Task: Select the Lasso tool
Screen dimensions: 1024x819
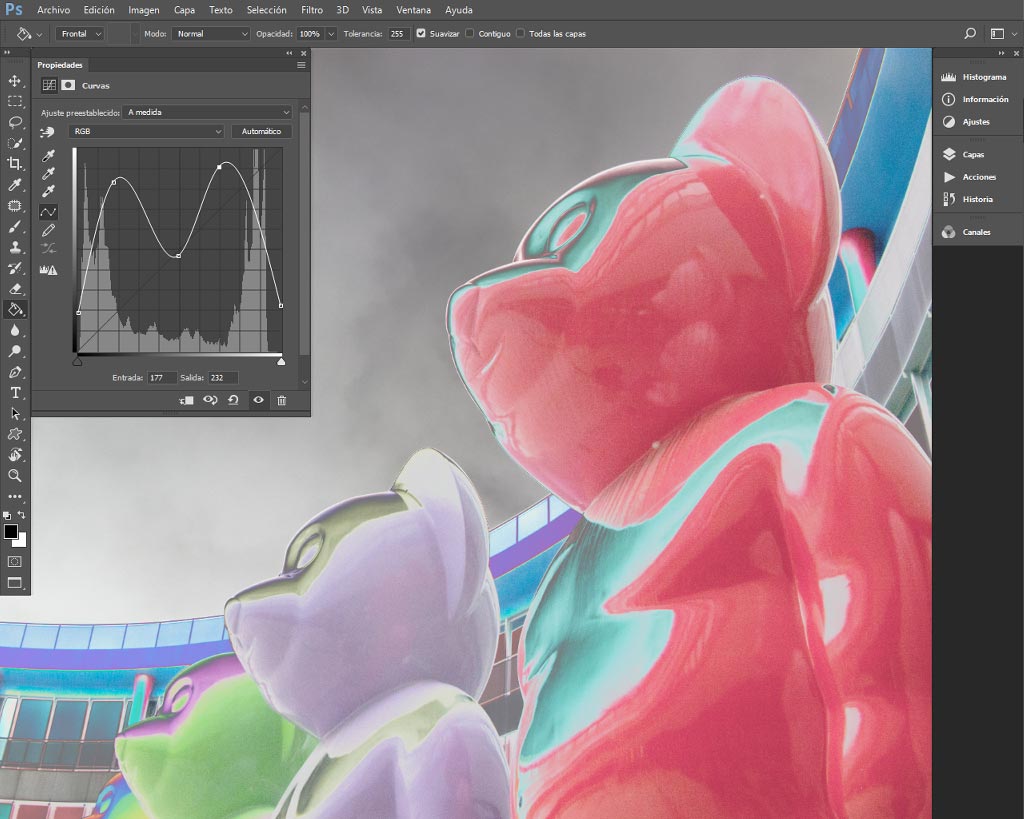Action: (x=14, y=122)
